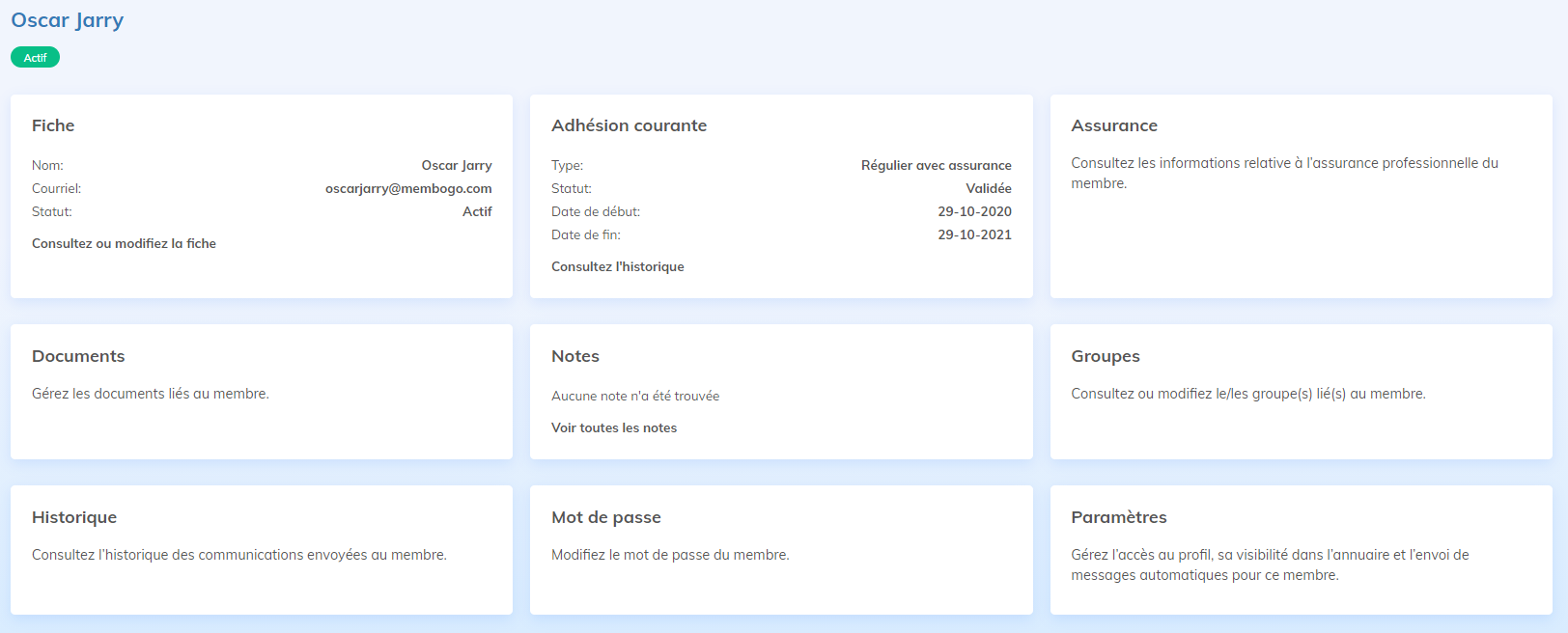The image size is (1568, 633).
Task: Click the start date 29-10-2020
Action: pos(974,211)
